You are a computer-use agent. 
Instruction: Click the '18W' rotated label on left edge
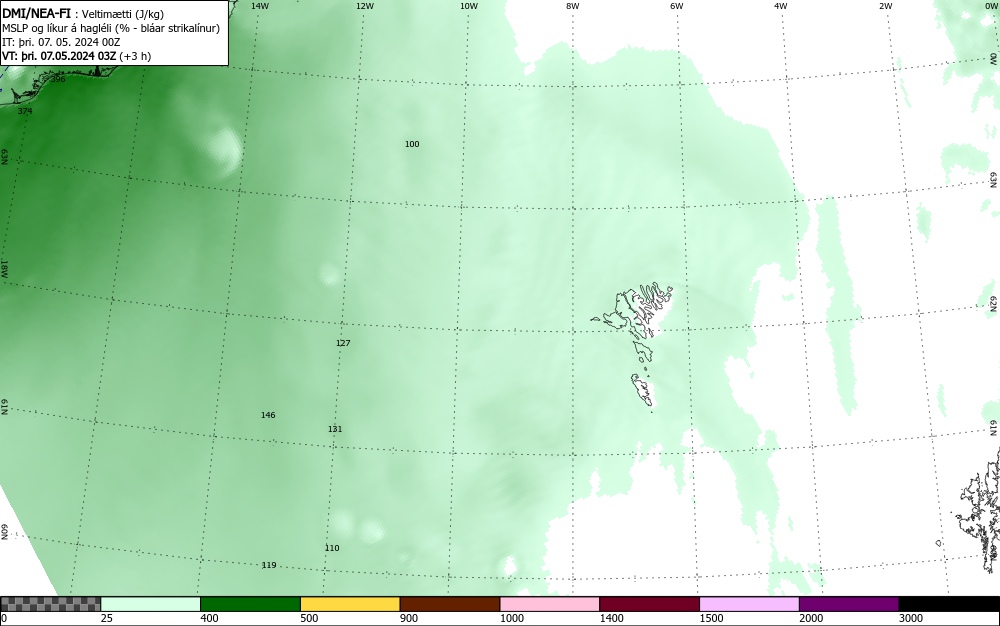point(4,269)
